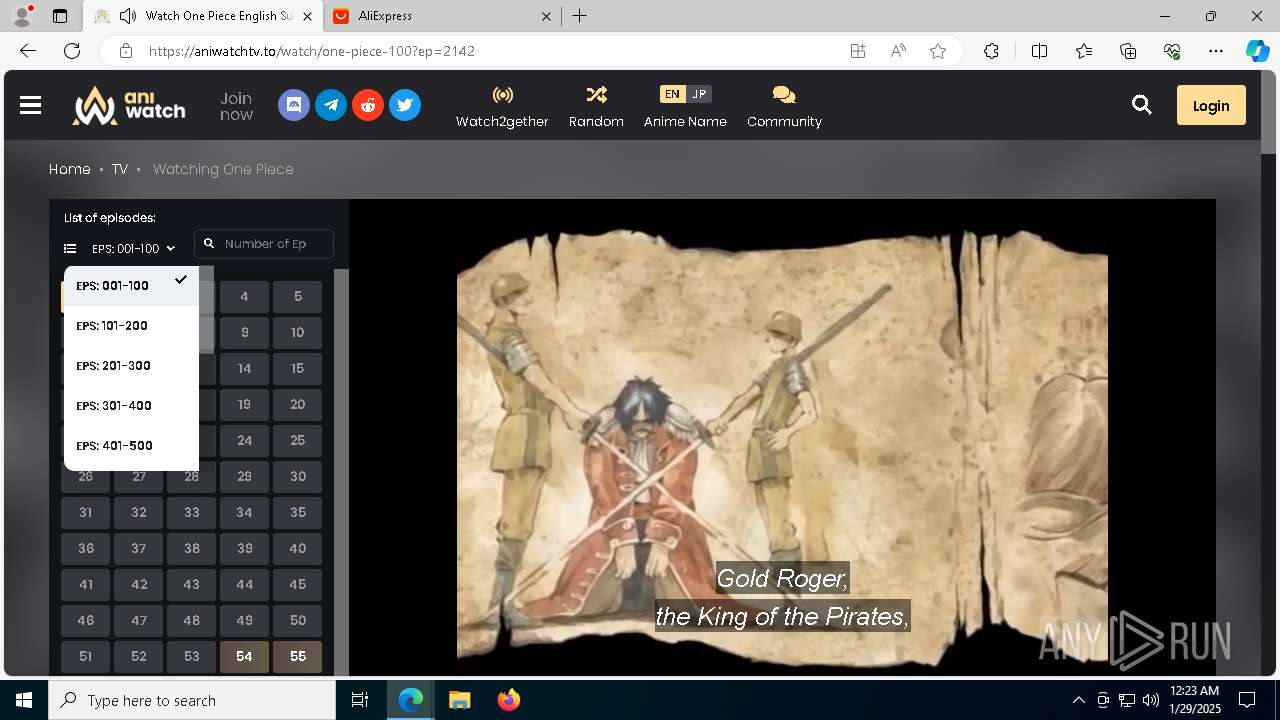Open episode 55
Viewport: 1280px width, 720px height.
298,657
